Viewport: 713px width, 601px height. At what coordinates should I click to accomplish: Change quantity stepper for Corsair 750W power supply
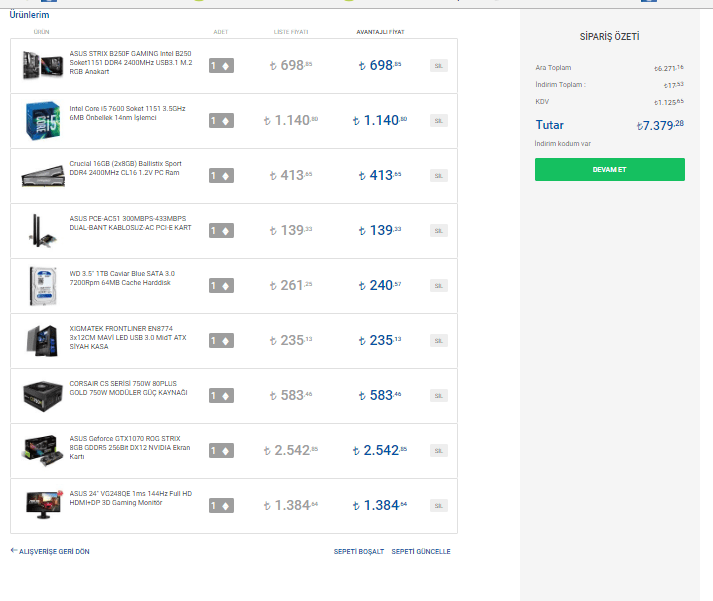click(x=221, y=396)
